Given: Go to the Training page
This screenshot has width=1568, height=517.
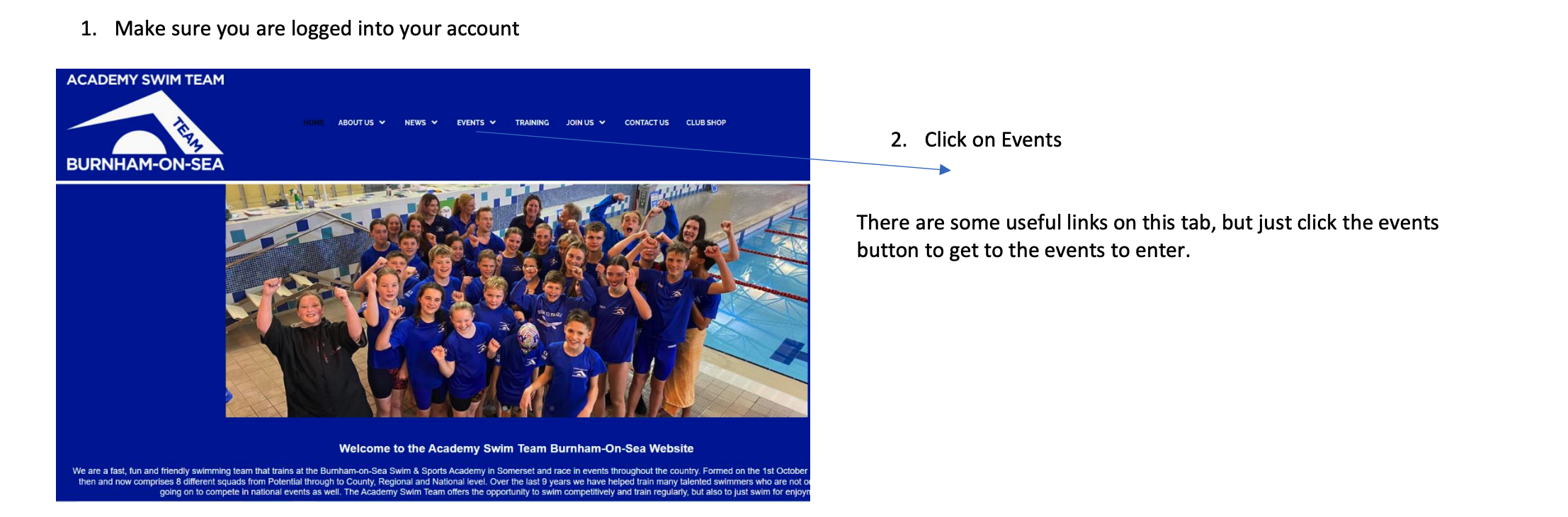Looking at the screenshot, I should 532,123.
